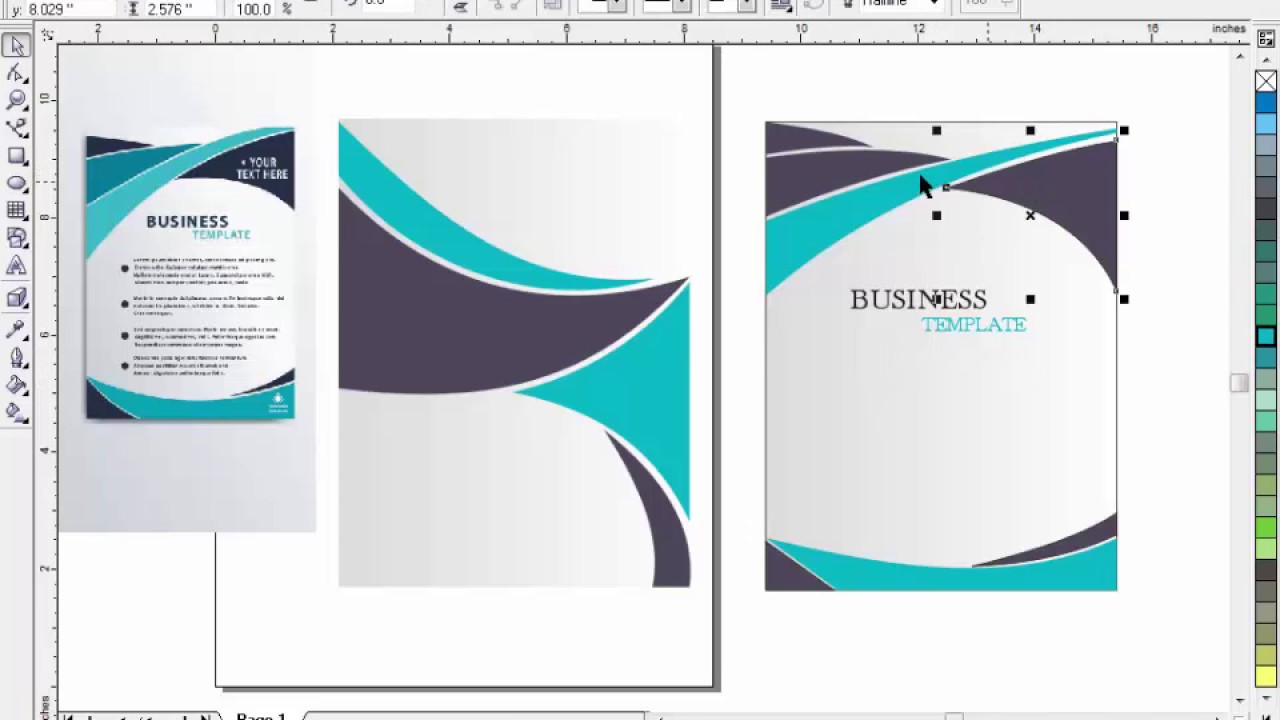Select the BUSINESS text in right design
This screenshot has height=720, width=1280.
pos(918,299)
